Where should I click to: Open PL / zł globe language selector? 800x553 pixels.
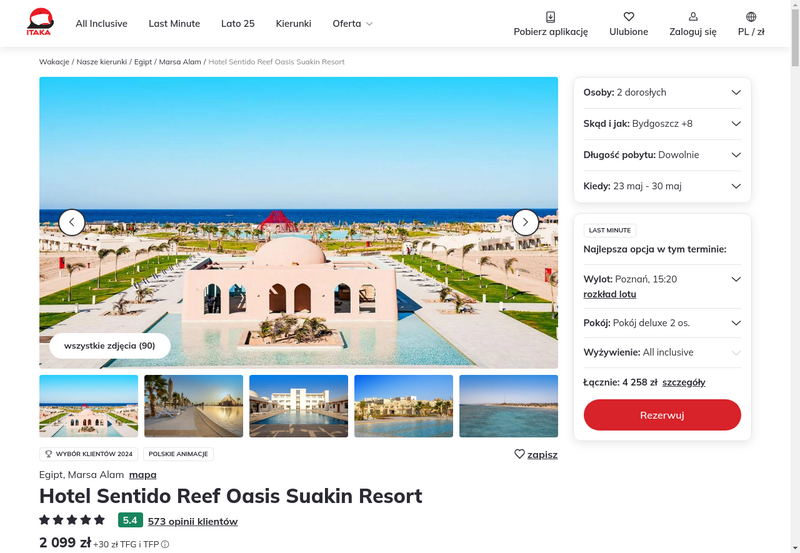tap(751, 17)
